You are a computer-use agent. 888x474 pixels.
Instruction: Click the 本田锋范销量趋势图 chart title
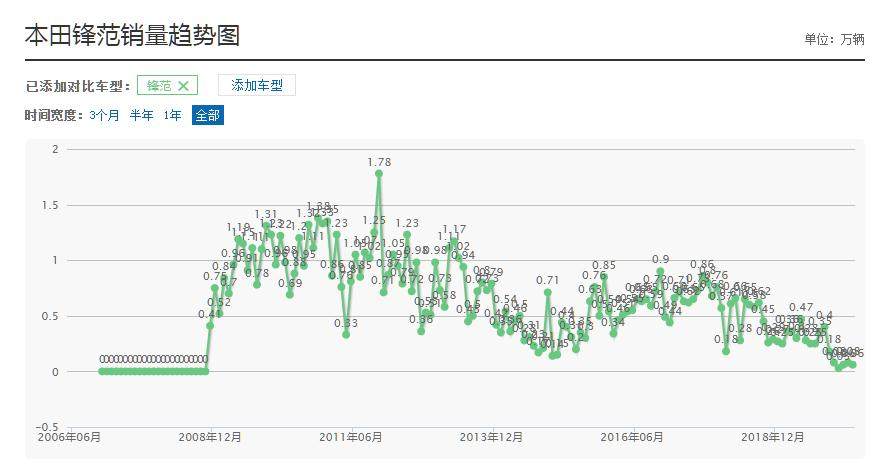pos(132,35)
